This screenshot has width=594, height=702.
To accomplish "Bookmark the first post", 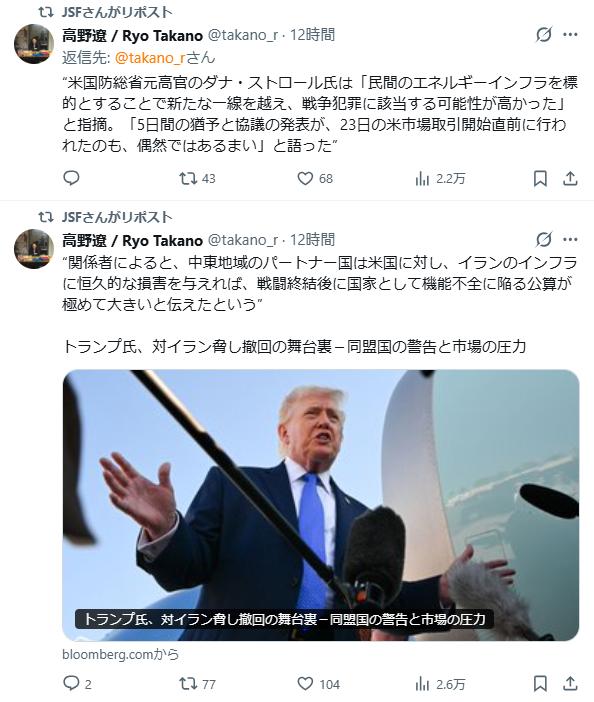I will [x=540, y=179].
